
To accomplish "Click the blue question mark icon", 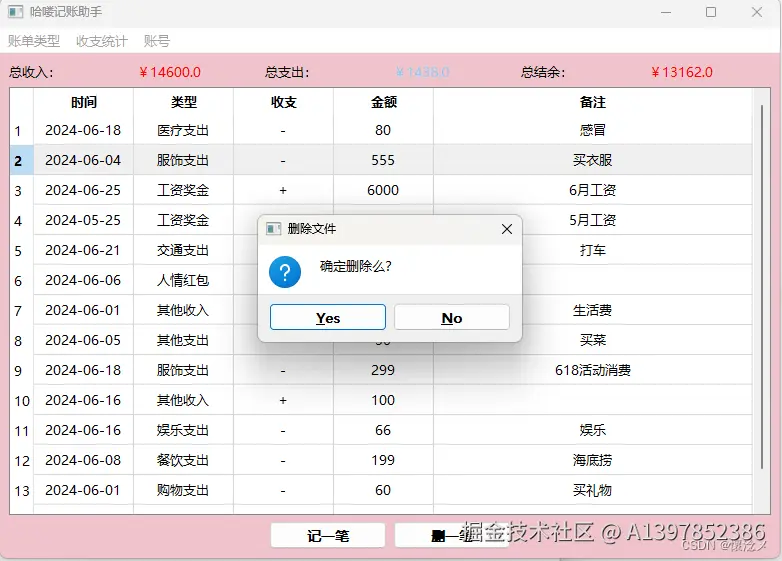I will point(285,272).
